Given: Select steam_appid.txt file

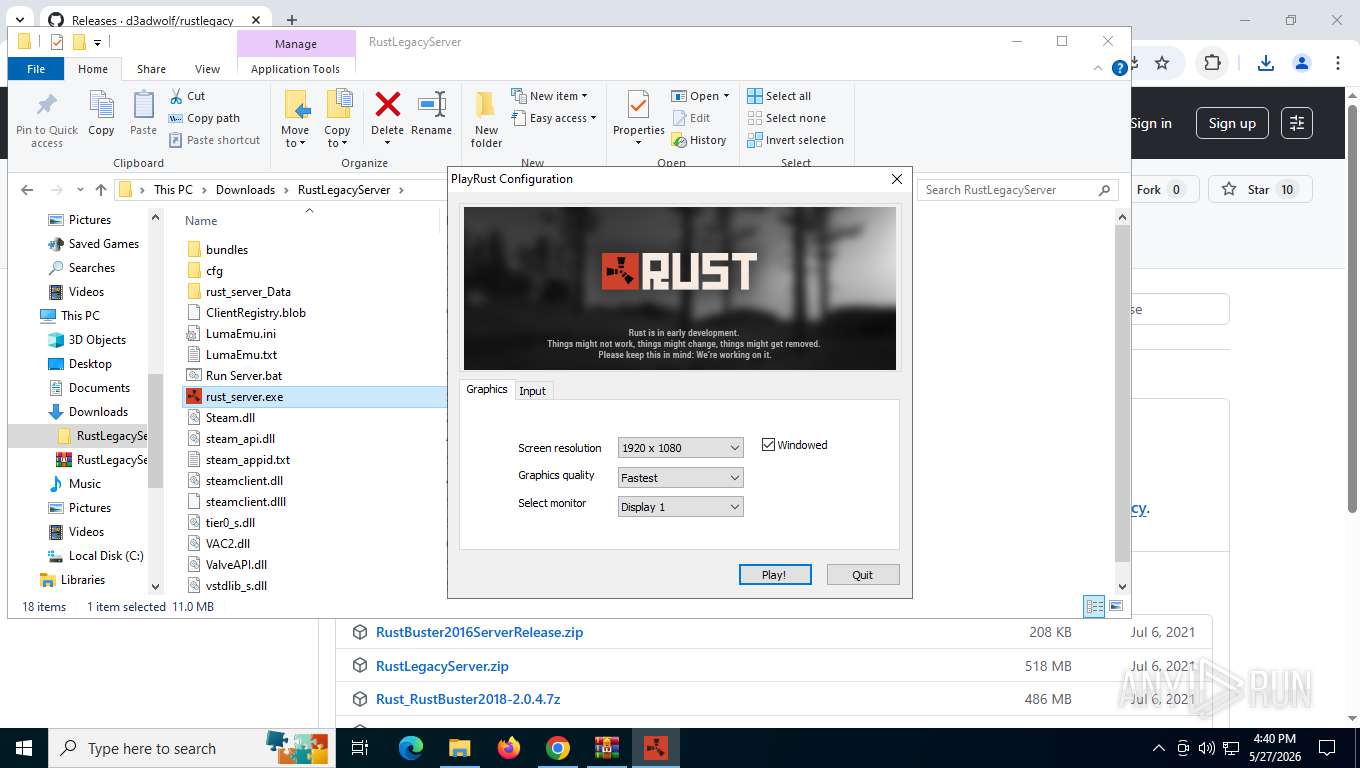Looking at the screenshot, I should pyautogui.click(x=248, y=460).
